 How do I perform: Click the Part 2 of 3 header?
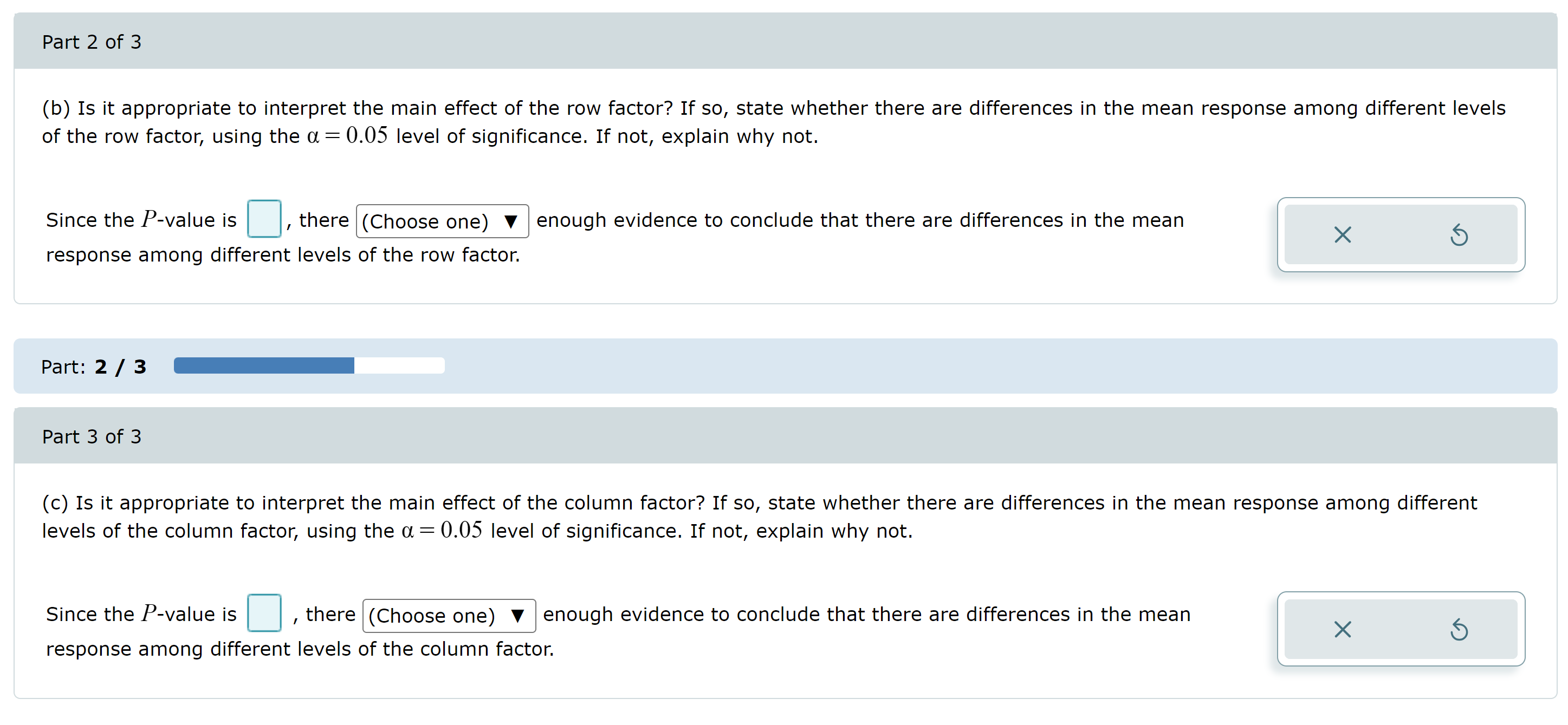pyautogui.click(x=92, y=41)
